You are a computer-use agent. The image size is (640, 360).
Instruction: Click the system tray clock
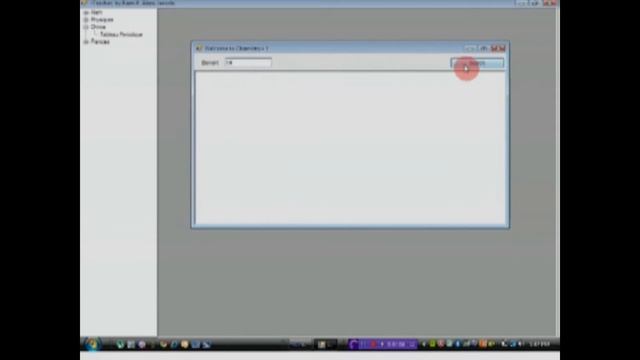click(x=539, y=344)
